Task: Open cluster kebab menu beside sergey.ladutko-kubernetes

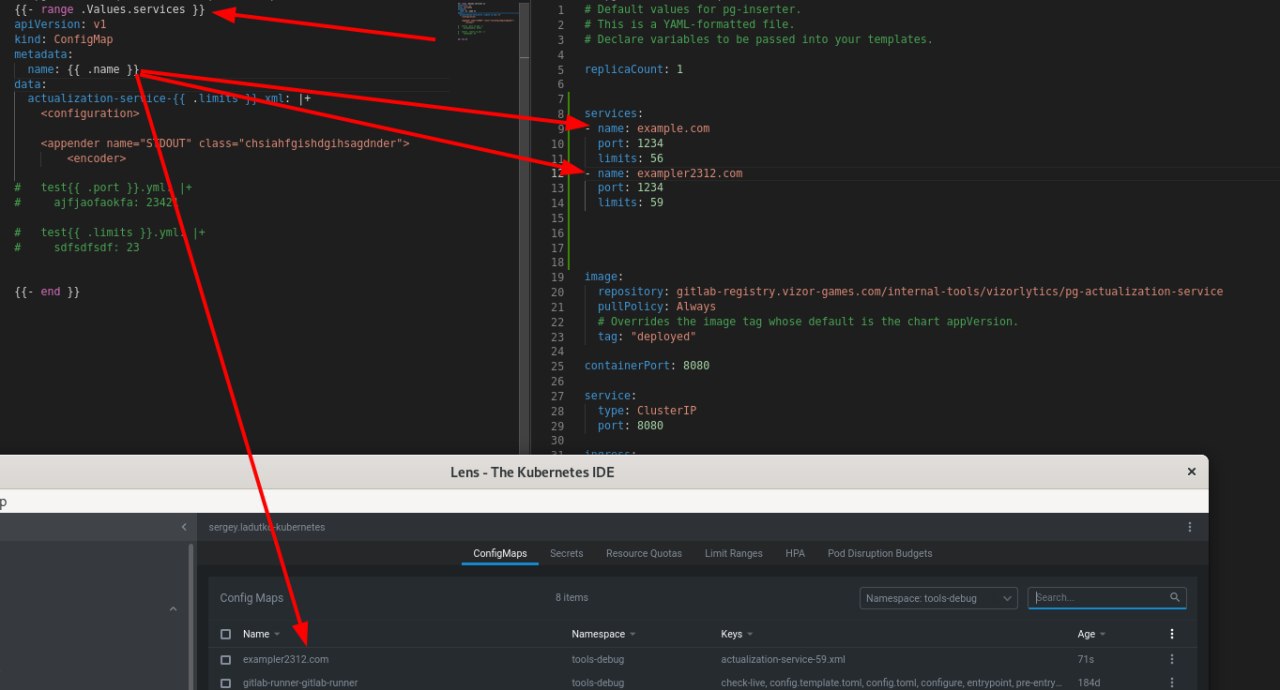Action: (x=1189, y=527)
